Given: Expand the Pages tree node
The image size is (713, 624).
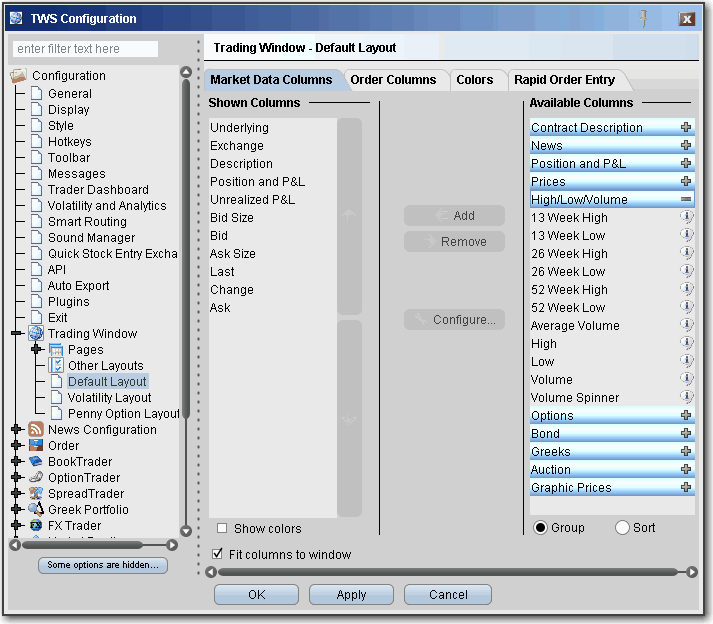Looking at the screenshot, I should 36,349.
